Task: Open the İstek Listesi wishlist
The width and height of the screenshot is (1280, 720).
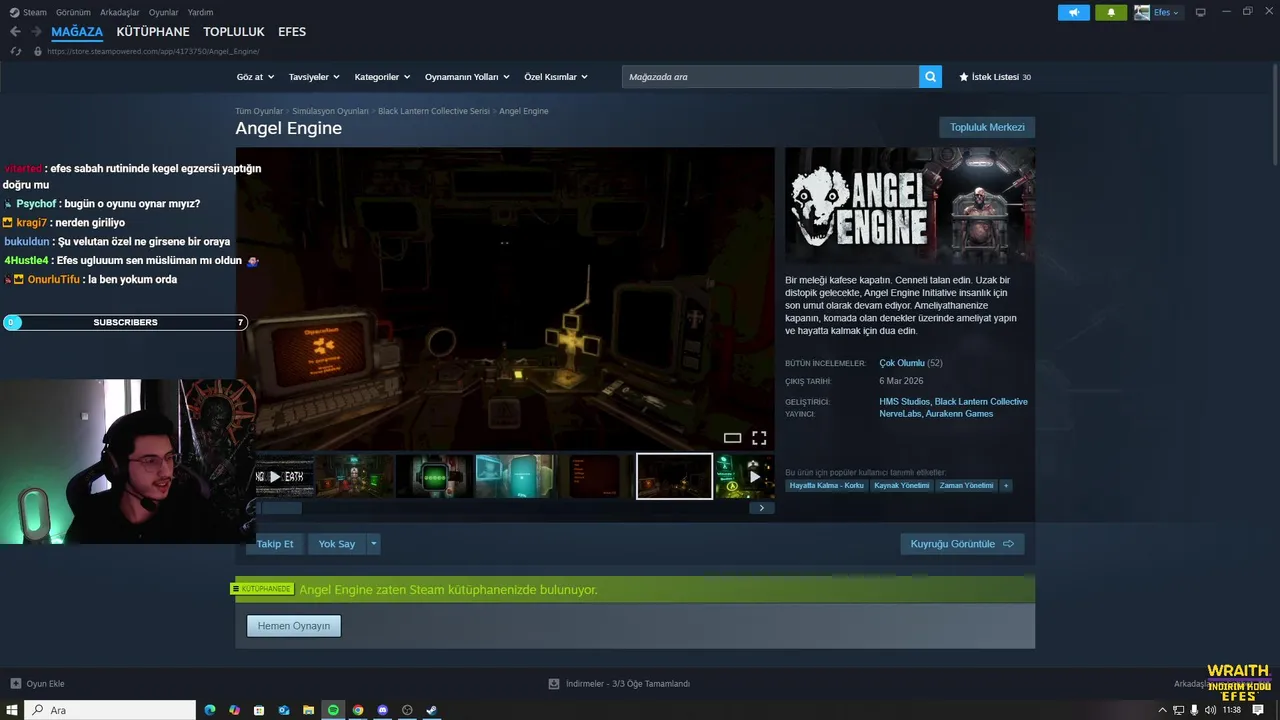Action: point(994,77)
